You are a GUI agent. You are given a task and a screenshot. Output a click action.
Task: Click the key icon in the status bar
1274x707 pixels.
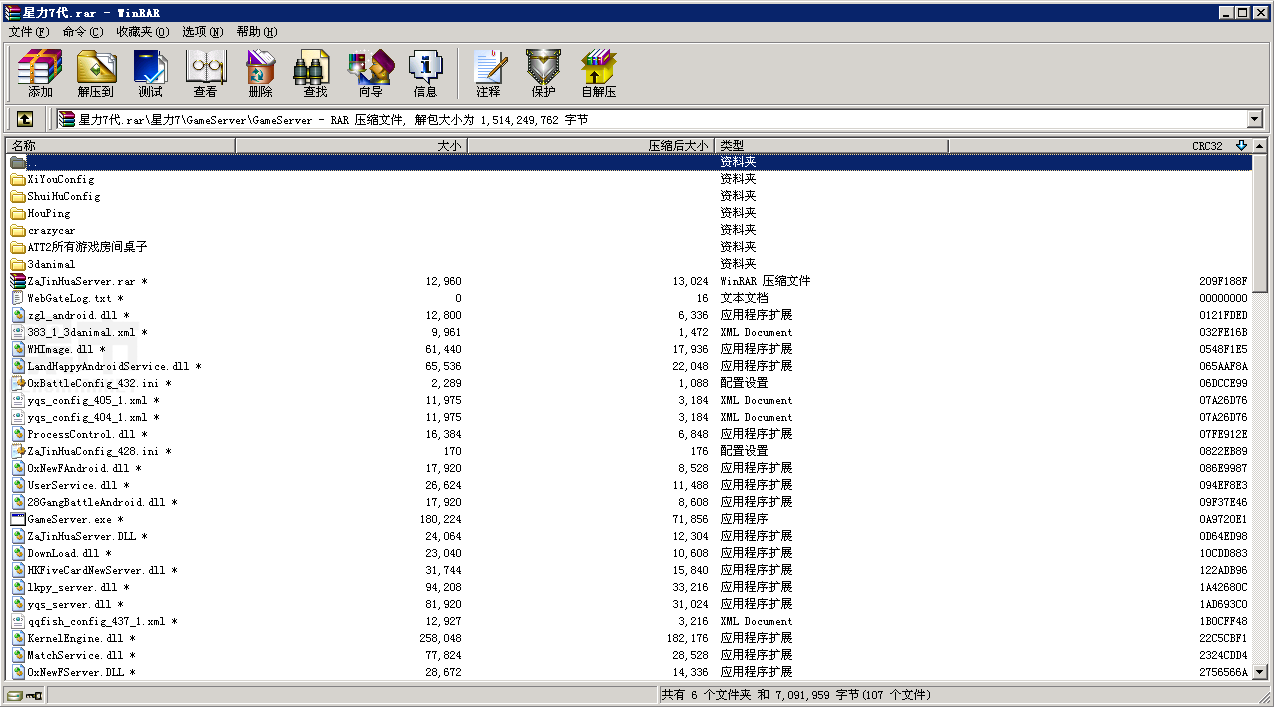[34, 695]
